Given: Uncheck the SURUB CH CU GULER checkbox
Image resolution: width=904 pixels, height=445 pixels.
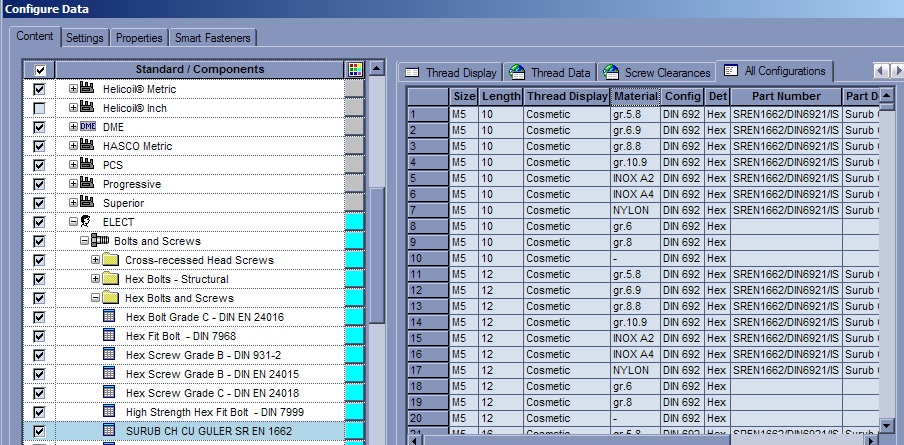Looking at the screenshot, I should [39, 431].
